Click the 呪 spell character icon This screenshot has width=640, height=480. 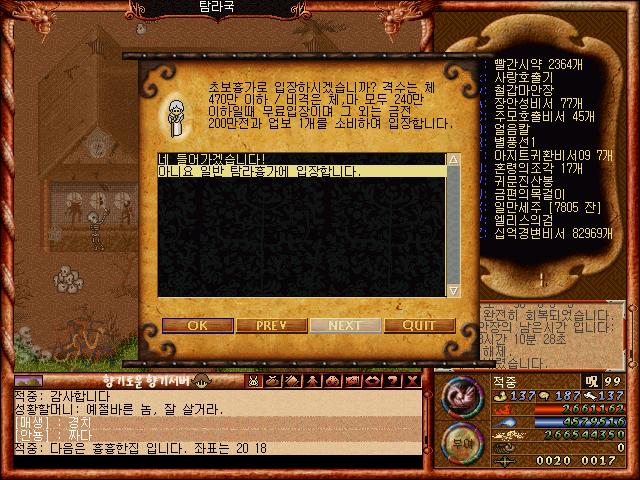591,382
